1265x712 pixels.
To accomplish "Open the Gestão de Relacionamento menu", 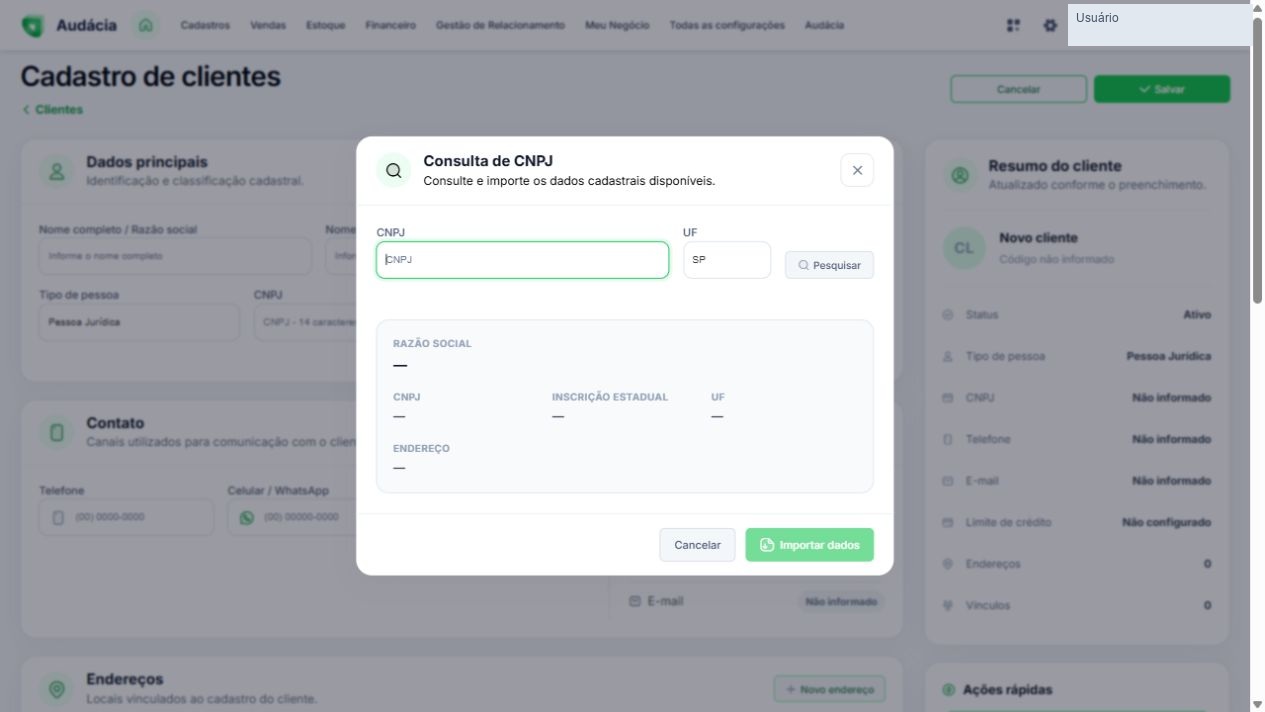I will pyautogui.click(x=500, y=25).
